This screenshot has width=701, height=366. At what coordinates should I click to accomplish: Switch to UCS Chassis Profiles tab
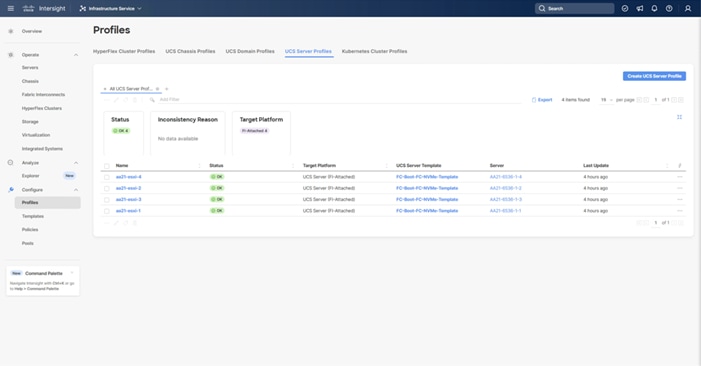point(190,51)
